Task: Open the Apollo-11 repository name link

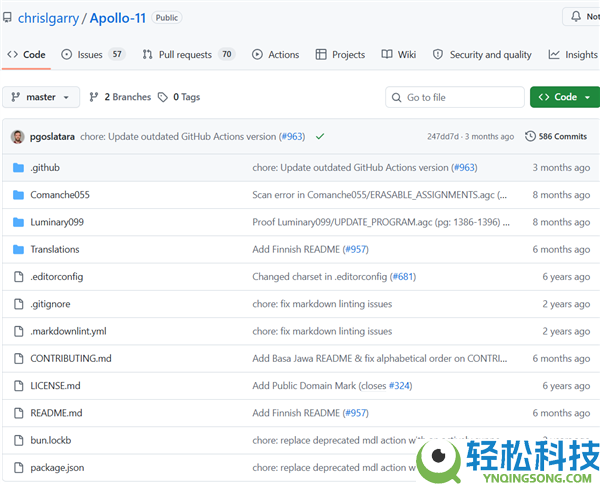Action: (118, 18)
